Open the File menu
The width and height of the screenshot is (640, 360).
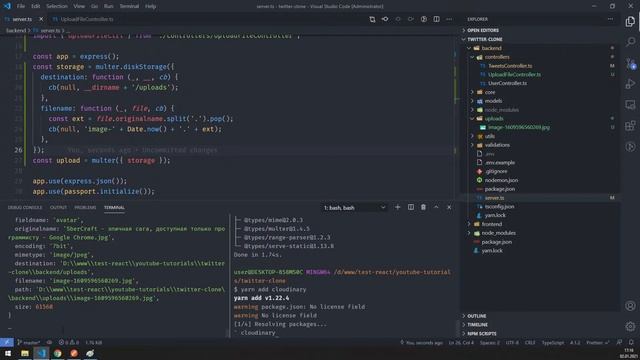21,6
